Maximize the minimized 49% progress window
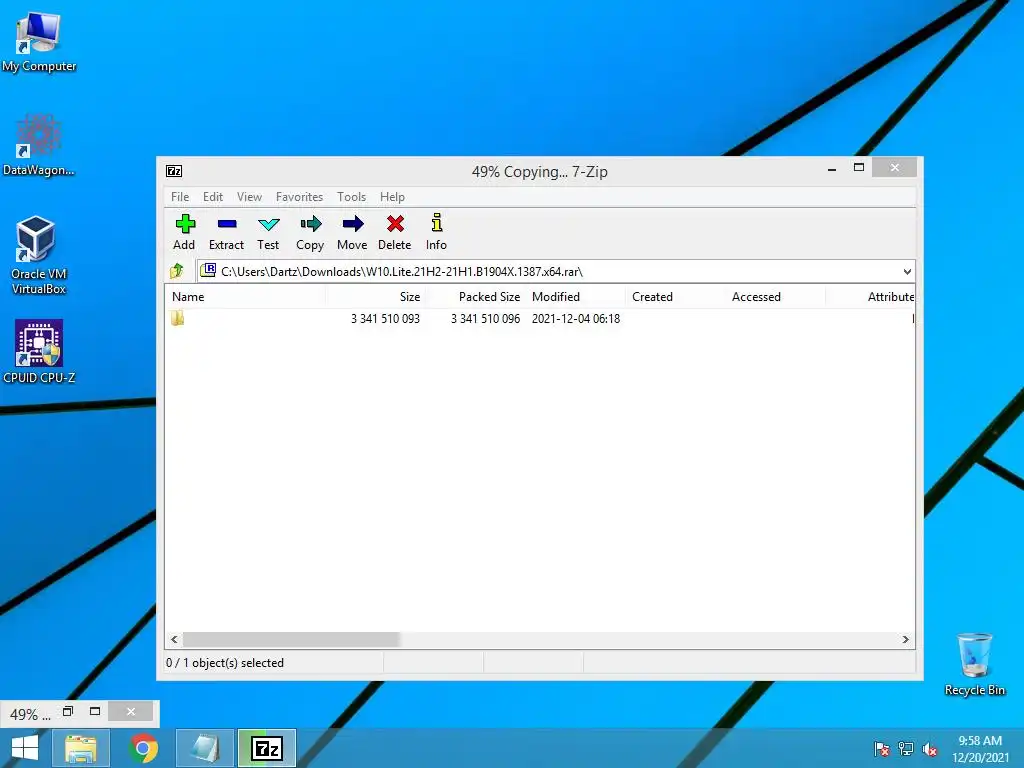Viewport: 1024px width, 768px height. (x=95, y=711)
